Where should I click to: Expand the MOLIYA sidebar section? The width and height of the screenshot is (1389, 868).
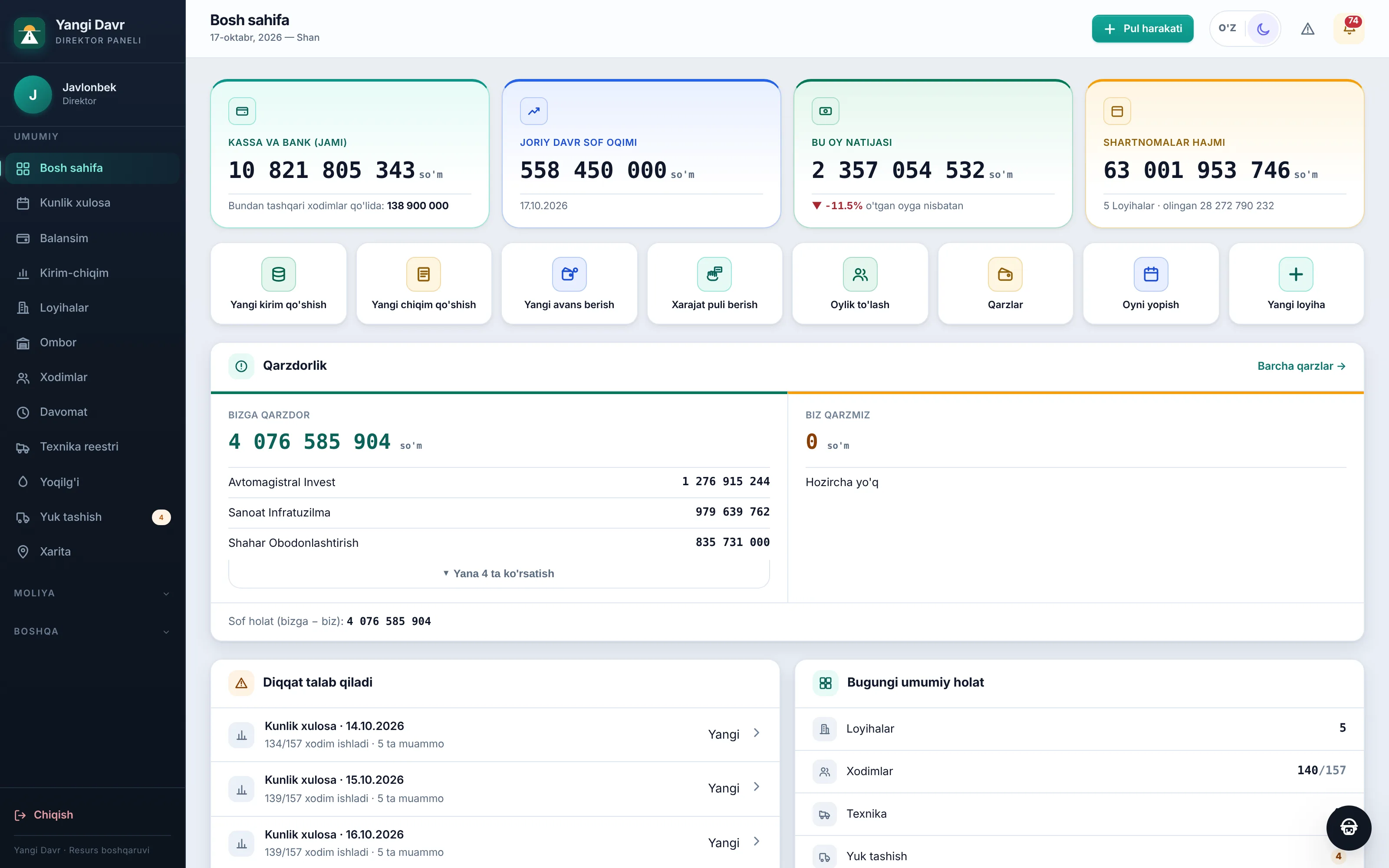point(92,593)
